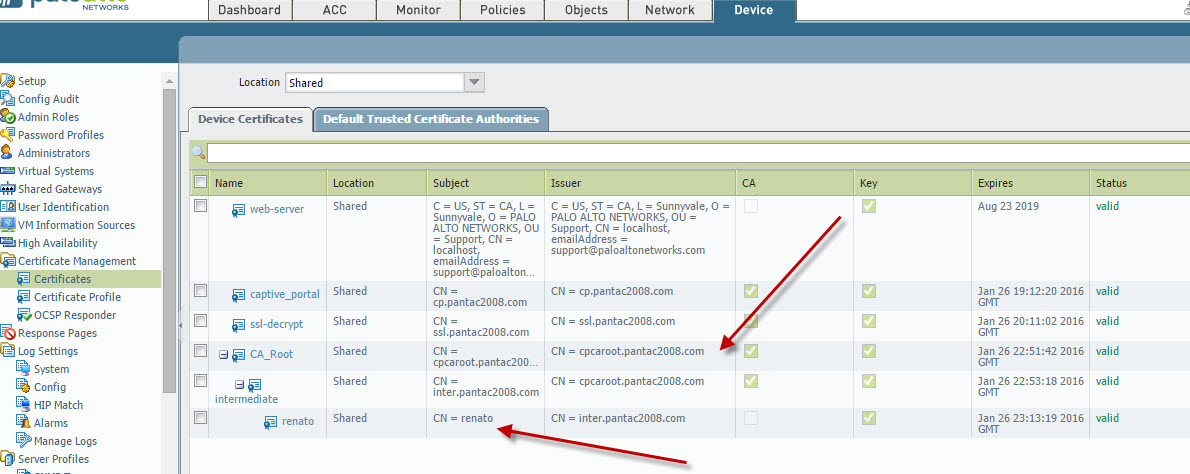Click the Manage Logs icon
The image size is (1190, 474).
(24, 441)
